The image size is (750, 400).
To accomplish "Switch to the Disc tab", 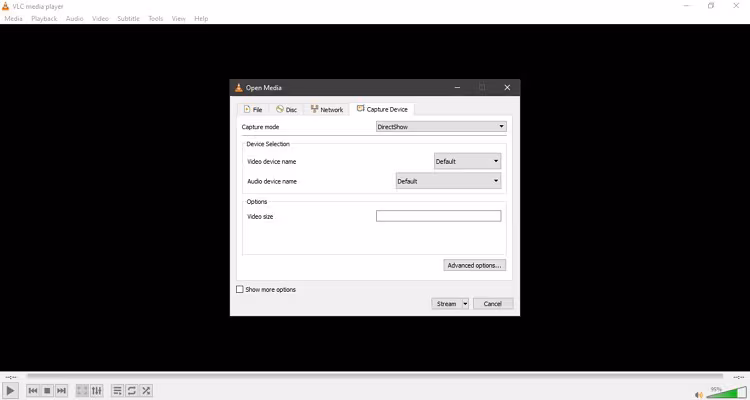I will click(x=287, y=109).
